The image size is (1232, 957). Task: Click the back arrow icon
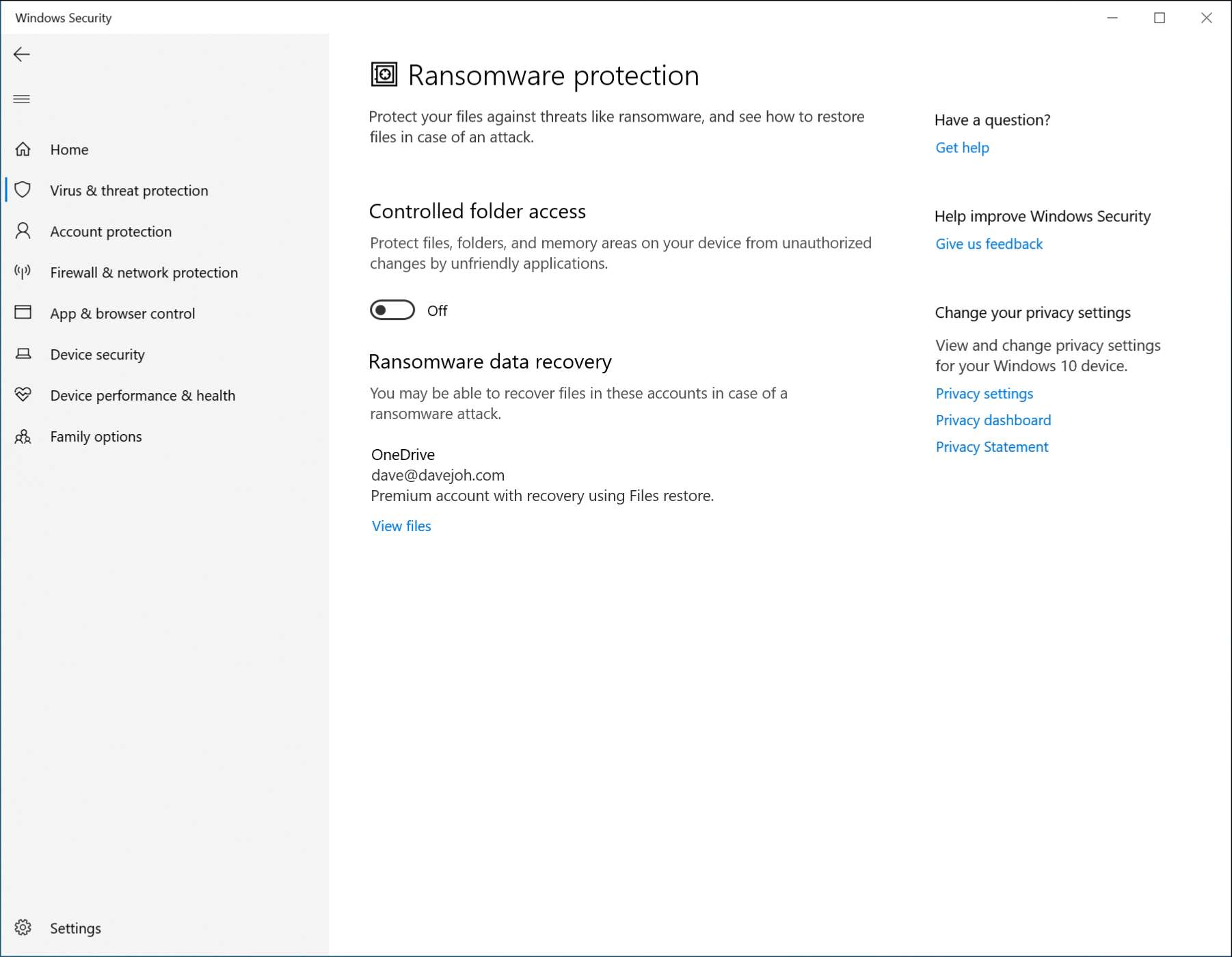click(x=22, y=55)
